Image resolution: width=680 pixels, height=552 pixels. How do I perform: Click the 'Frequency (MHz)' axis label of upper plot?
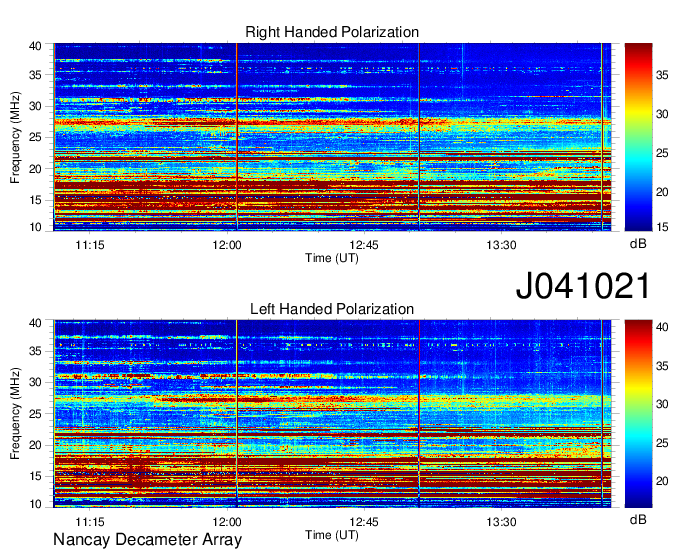pos(15,137)
